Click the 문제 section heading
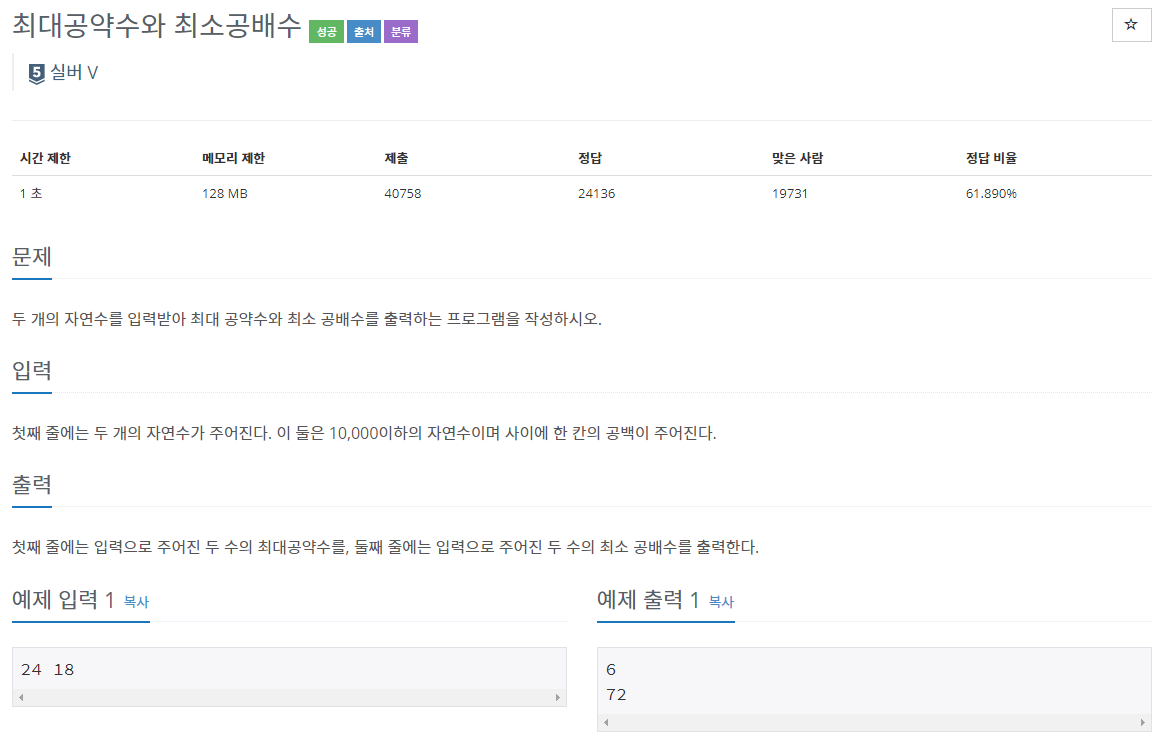The width and height of the screenshot is (1157, 736). coord(32,257)
